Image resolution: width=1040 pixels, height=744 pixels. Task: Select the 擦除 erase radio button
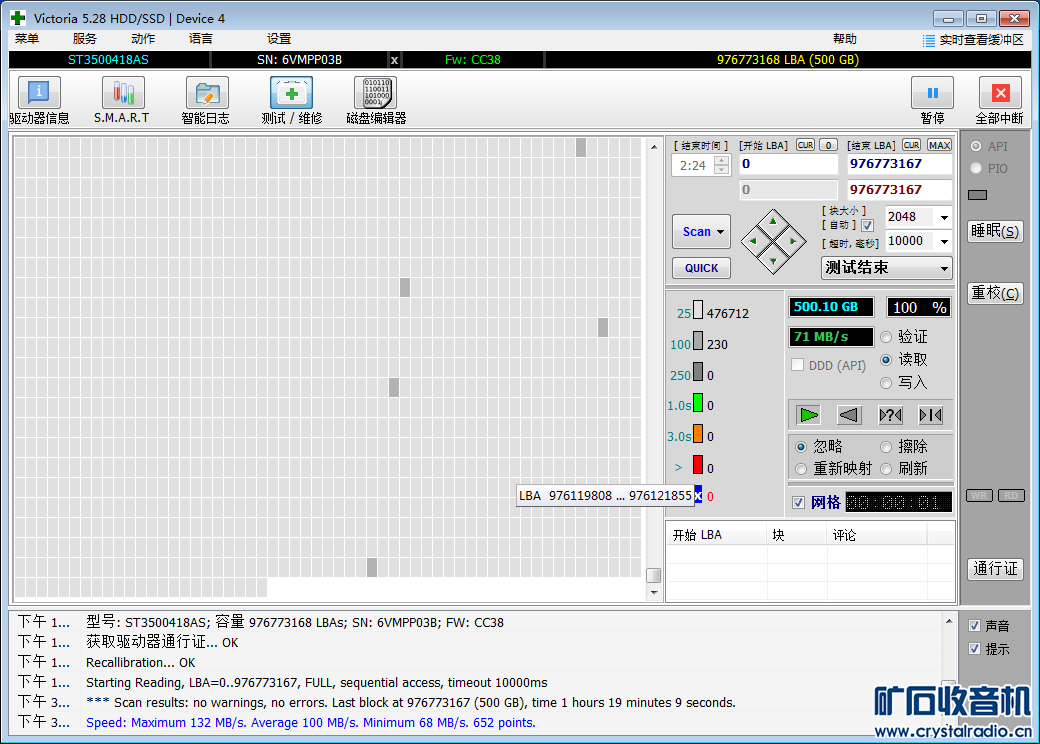(886, 447)
